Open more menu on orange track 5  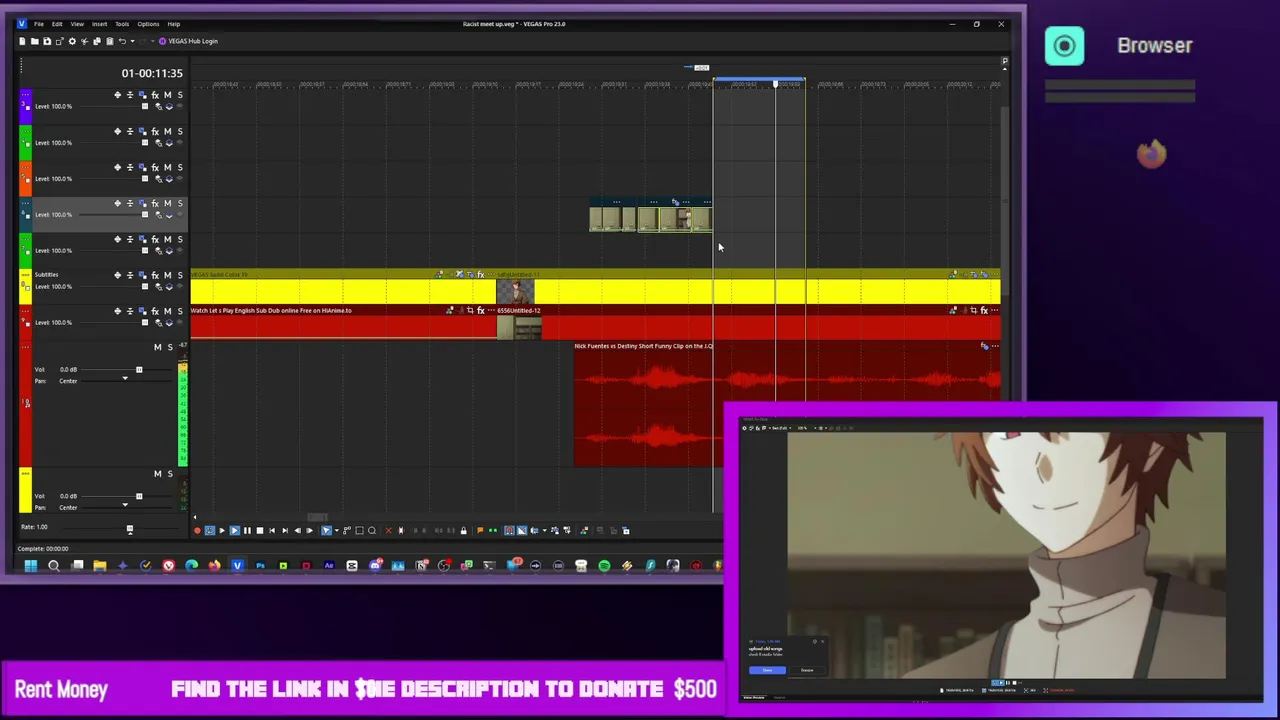(26, 167)
